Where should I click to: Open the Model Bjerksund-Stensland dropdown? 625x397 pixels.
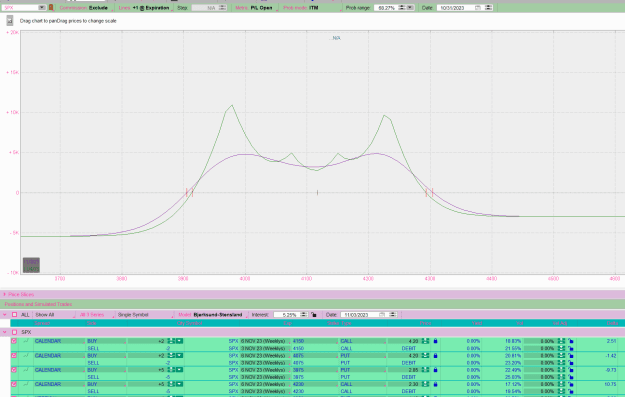(212, 314)
